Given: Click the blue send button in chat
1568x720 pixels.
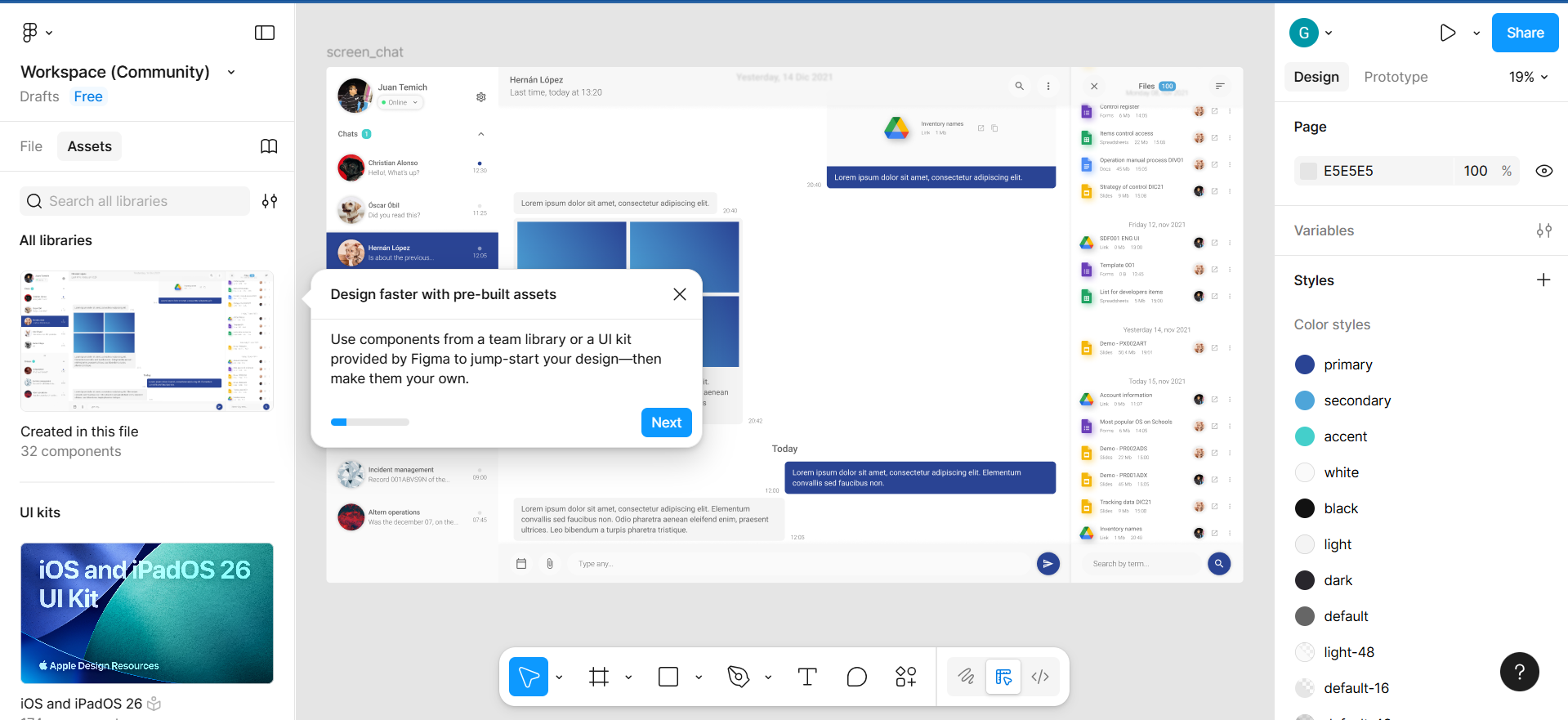Looking at the screenshot, I should click(x=1048, y=563).
